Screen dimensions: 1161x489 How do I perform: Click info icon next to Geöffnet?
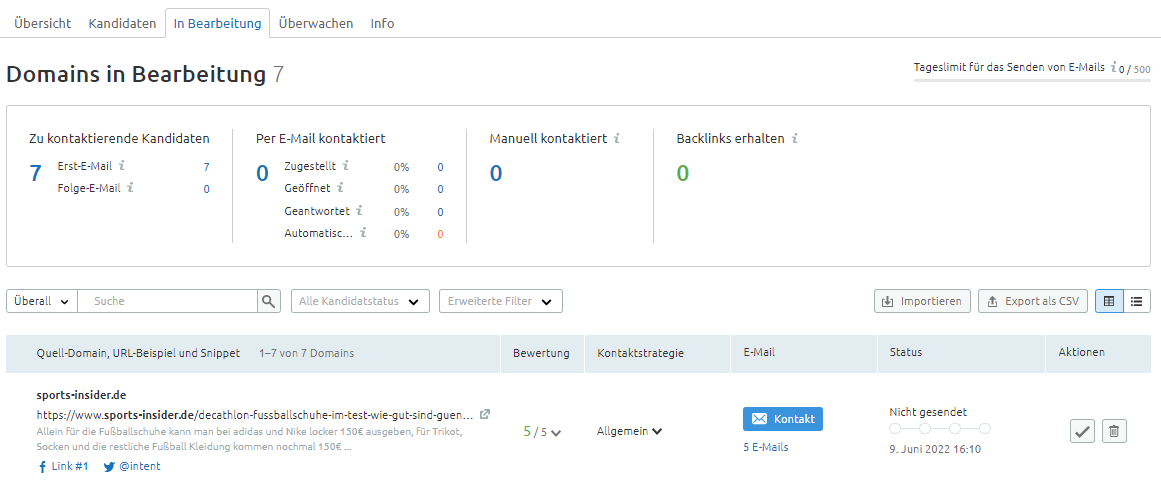click(340, 187)
